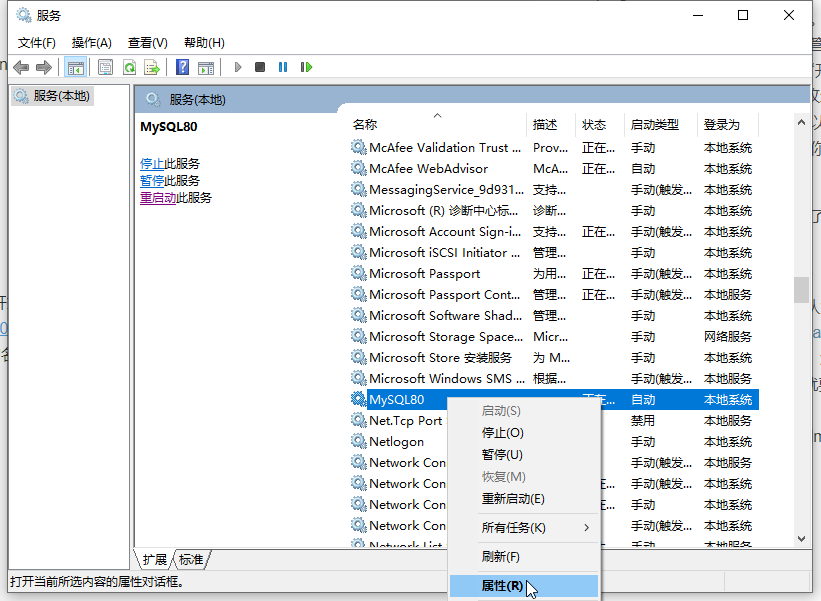Click the 重启动 link to restart the service

coord(158,198)
